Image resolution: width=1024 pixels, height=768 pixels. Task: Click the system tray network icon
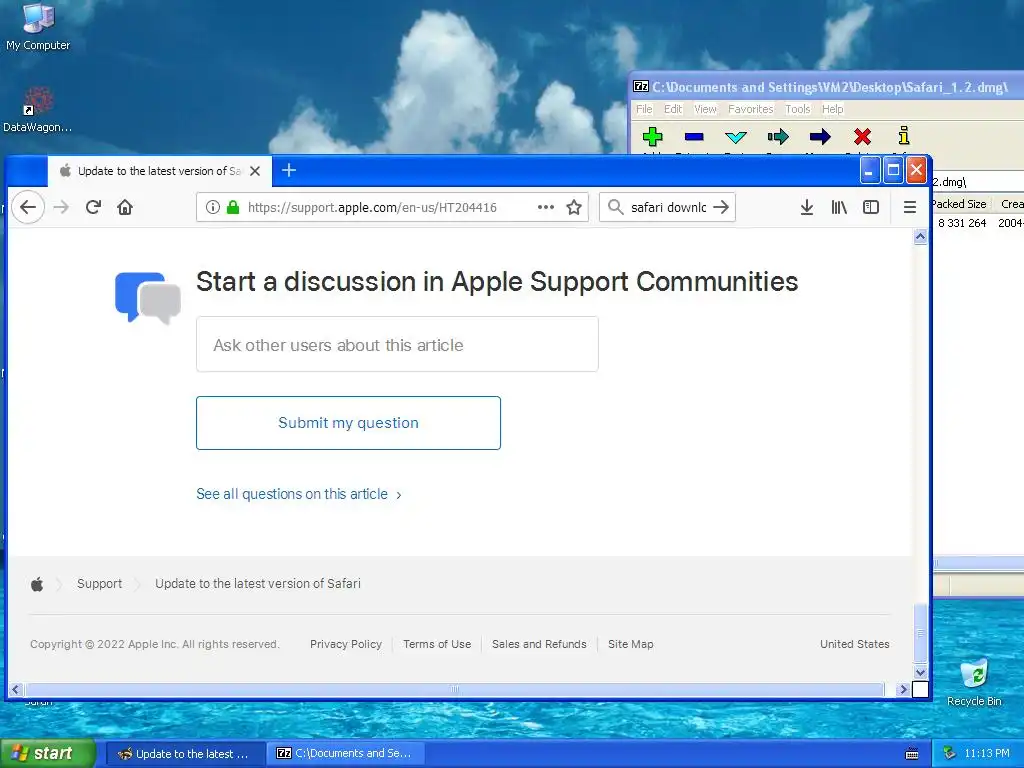click(x=949, y=754)
